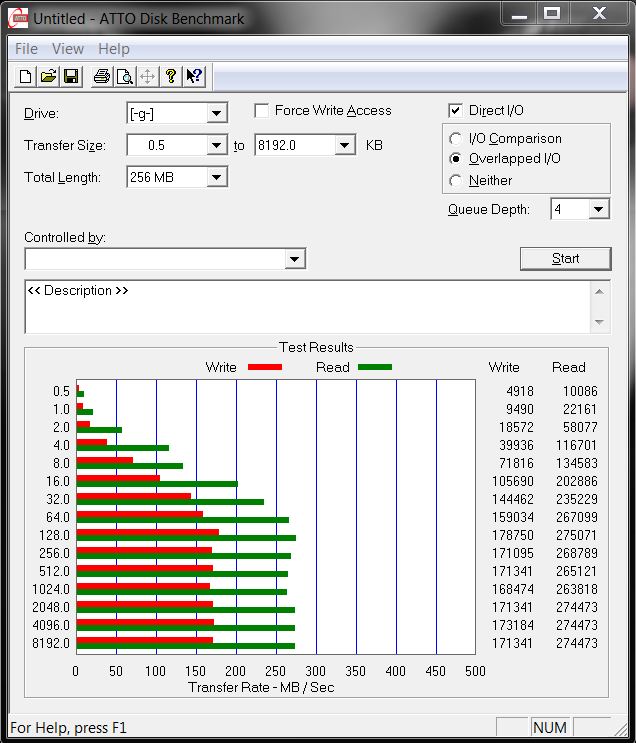Viewport: 636px width, 743px height.
Task: Save benchmark results with floppy disk icon
Action: (71, 77)
